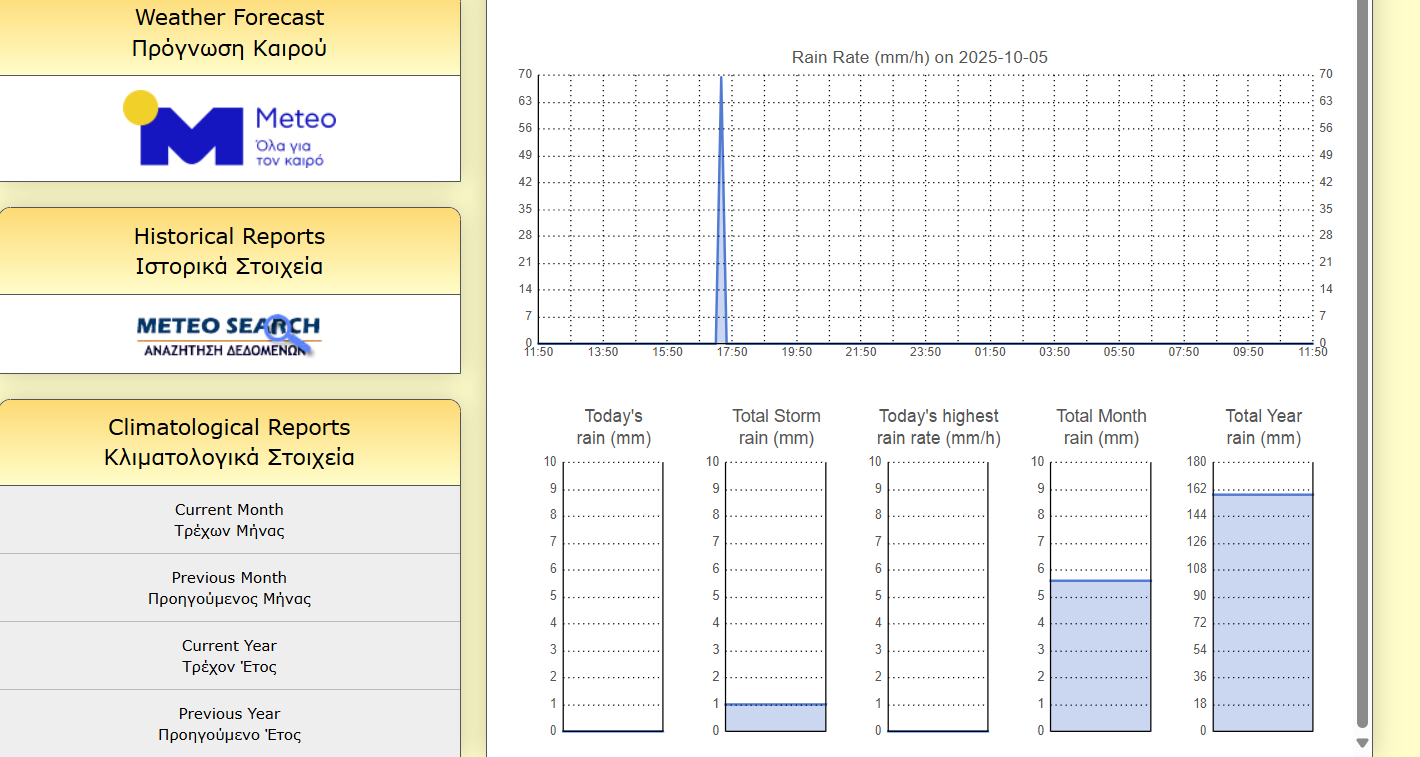Click the Today's highest rain rate label
The image size is (1420, 757).
pyautogui.click(x=938, y=427)
